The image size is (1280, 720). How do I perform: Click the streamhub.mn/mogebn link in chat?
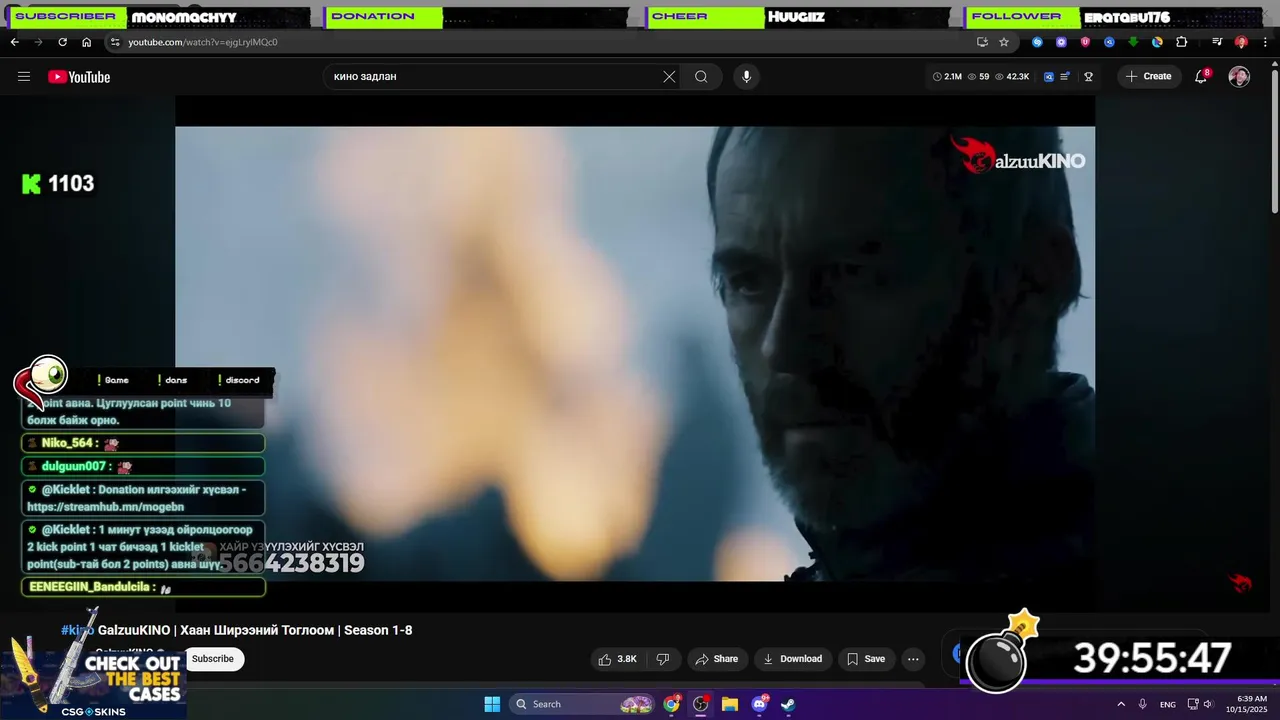point(106,507)
